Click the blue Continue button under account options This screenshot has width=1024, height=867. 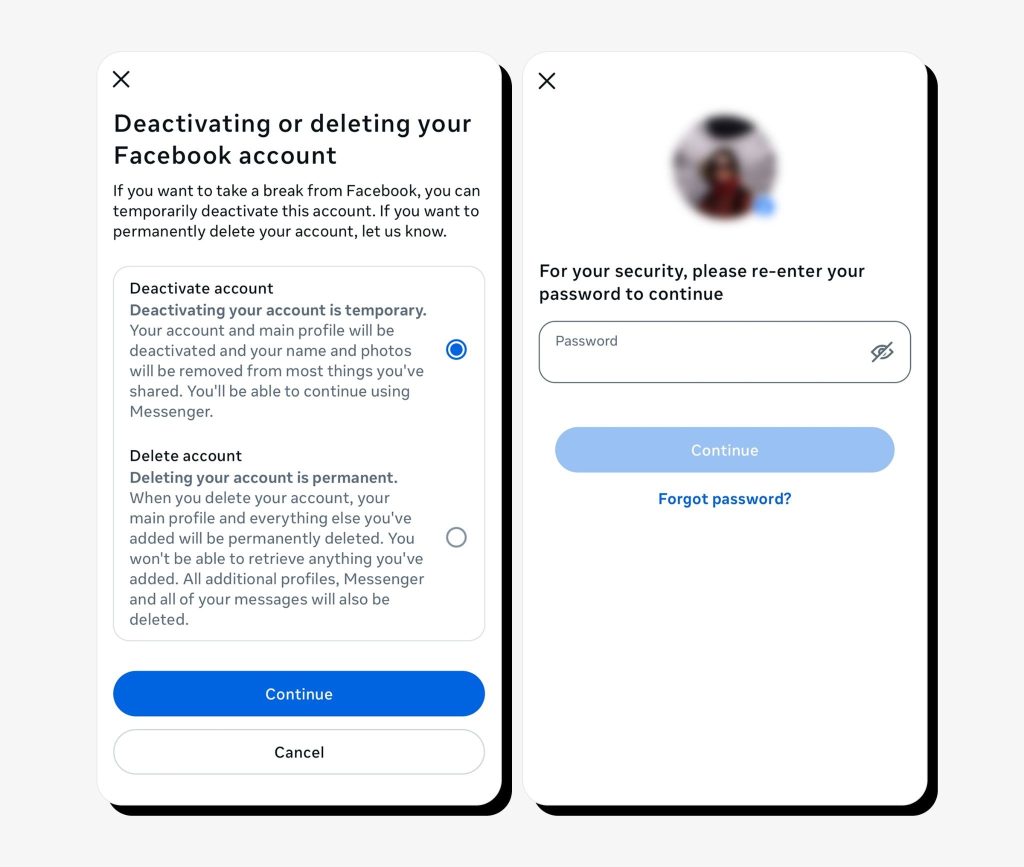click(x=298, y=693)
